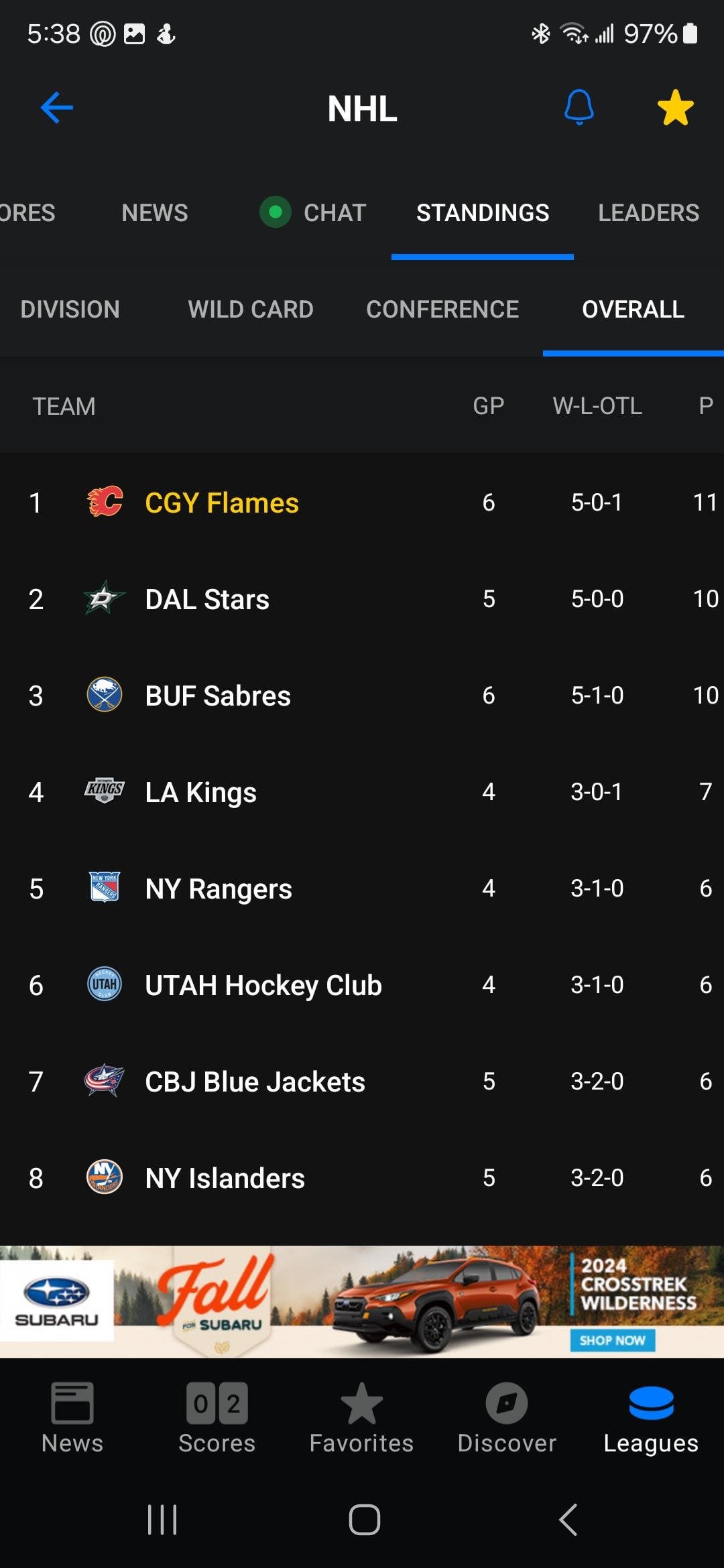Toggle the yellow favorite star
The width and height of the screenshot is (724, 1568).
coord(675,108)
